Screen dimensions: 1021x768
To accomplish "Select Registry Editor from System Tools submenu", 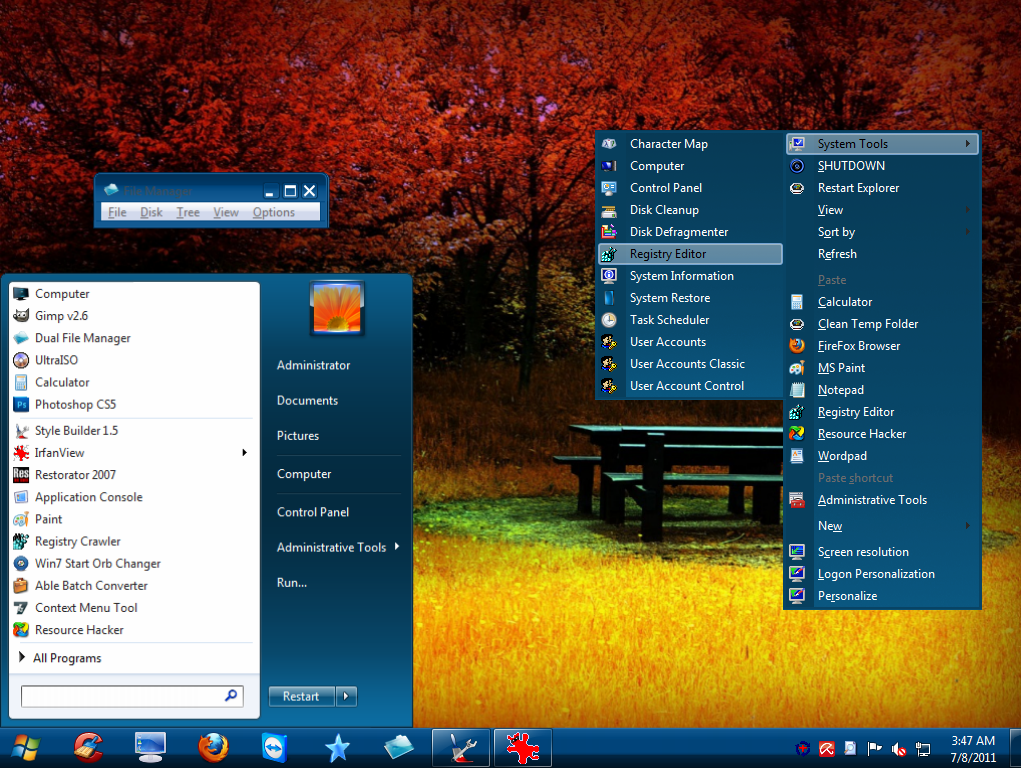I will coord(667,253).
